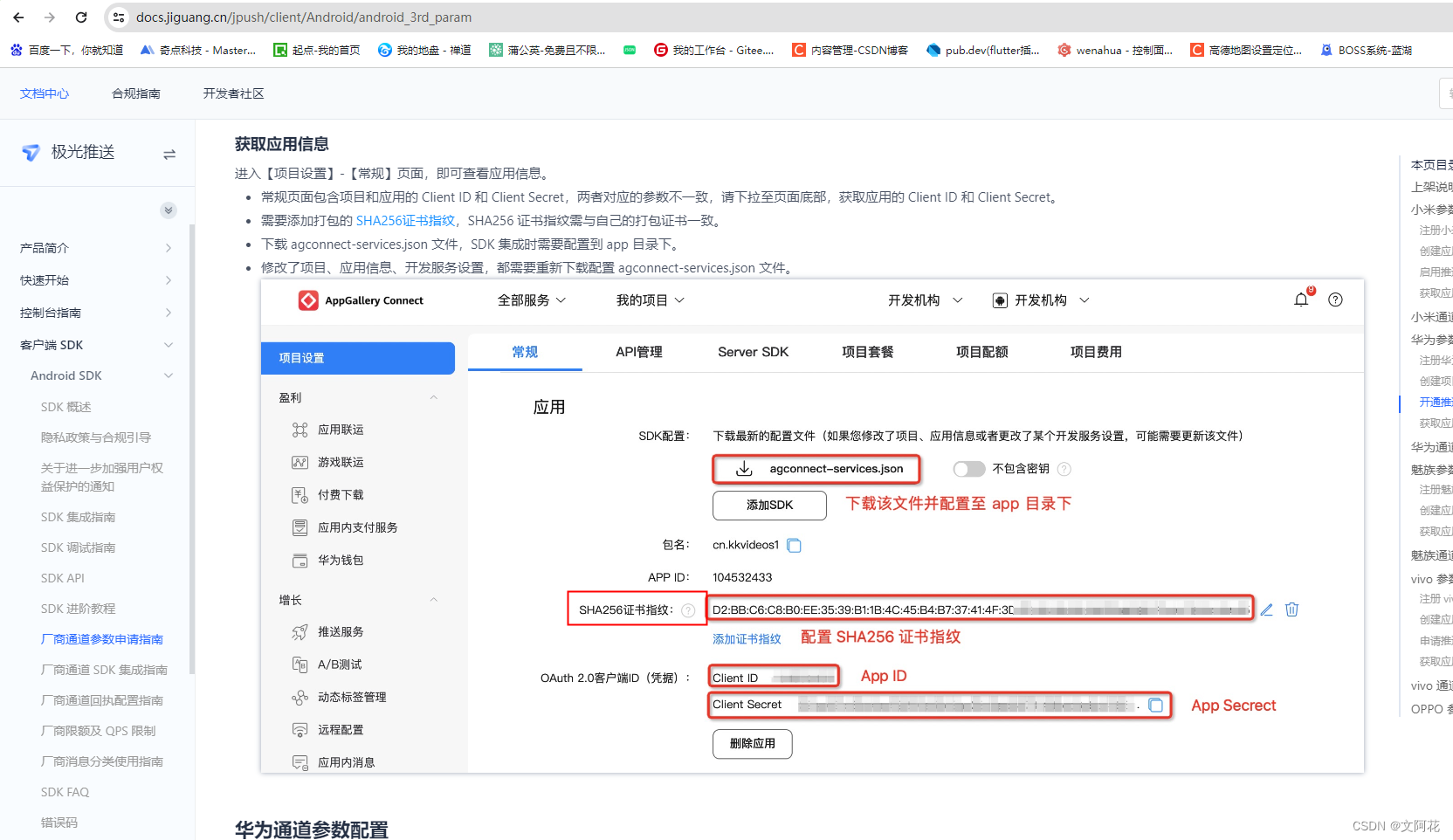Click 华为钱包 menu icon
1453x840 pixels.
(x=300, y=561)
